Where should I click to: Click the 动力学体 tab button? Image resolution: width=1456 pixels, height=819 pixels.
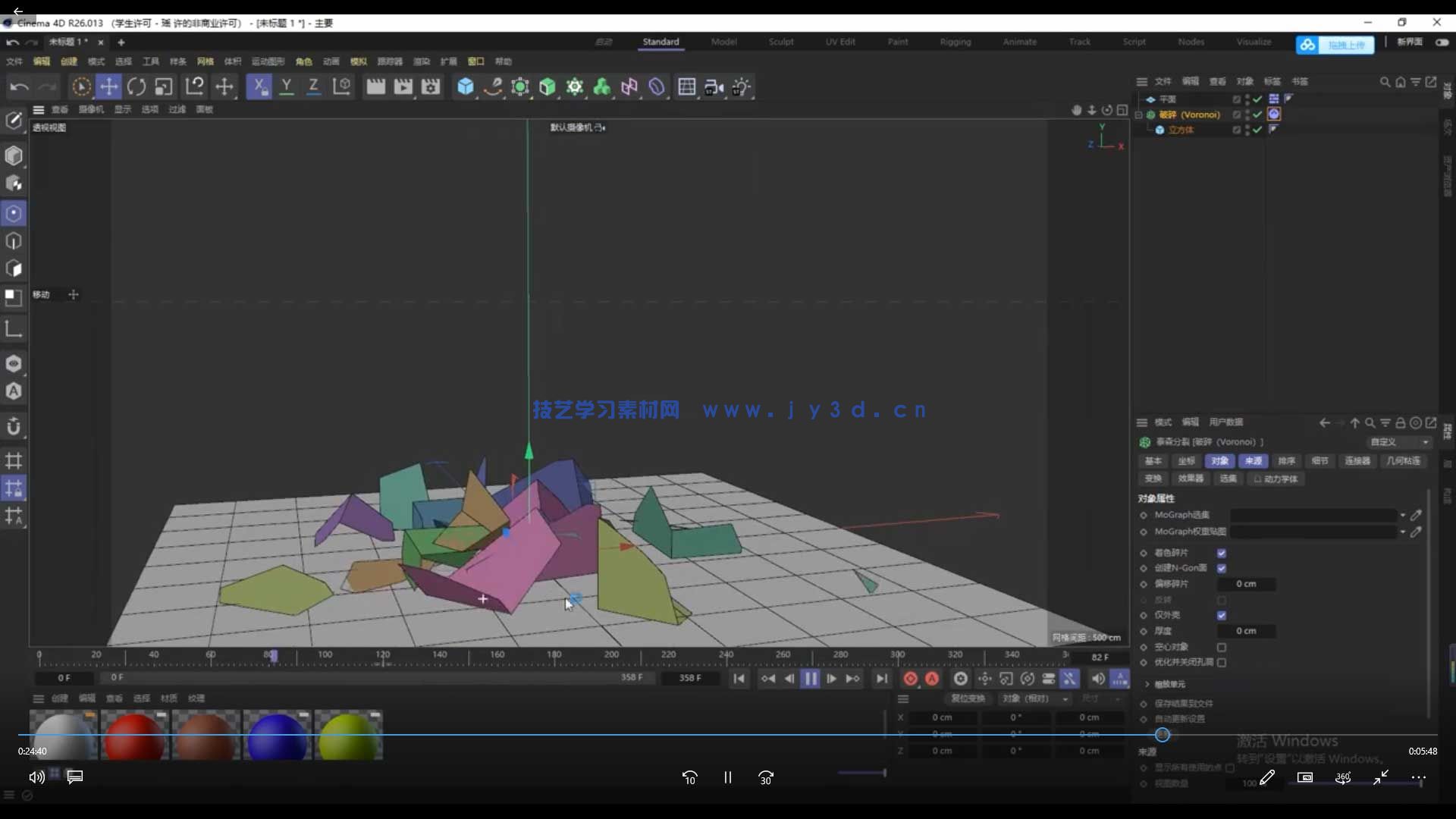1276,479
